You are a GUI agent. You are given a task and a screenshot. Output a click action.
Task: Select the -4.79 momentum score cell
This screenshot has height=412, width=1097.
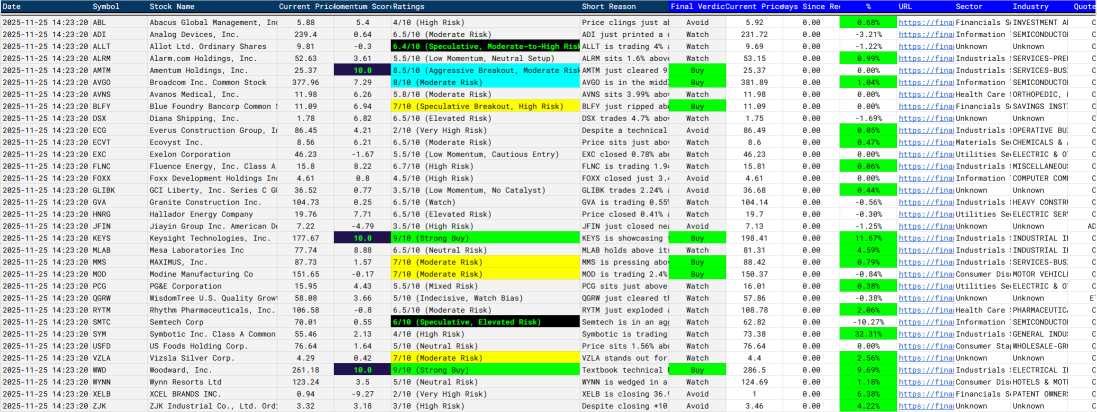click(362, 227)
